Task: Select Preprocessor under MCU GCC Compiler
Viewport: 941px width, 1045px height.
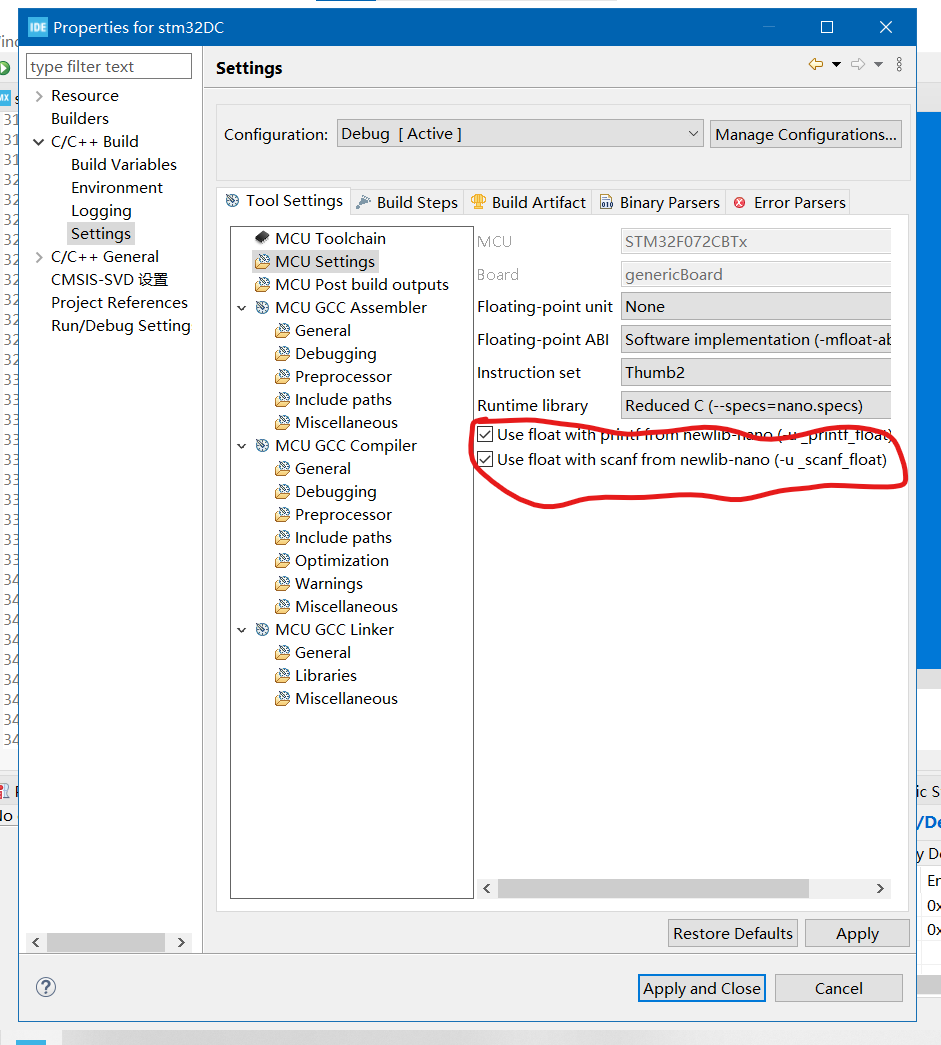Action: click(343, 515)
